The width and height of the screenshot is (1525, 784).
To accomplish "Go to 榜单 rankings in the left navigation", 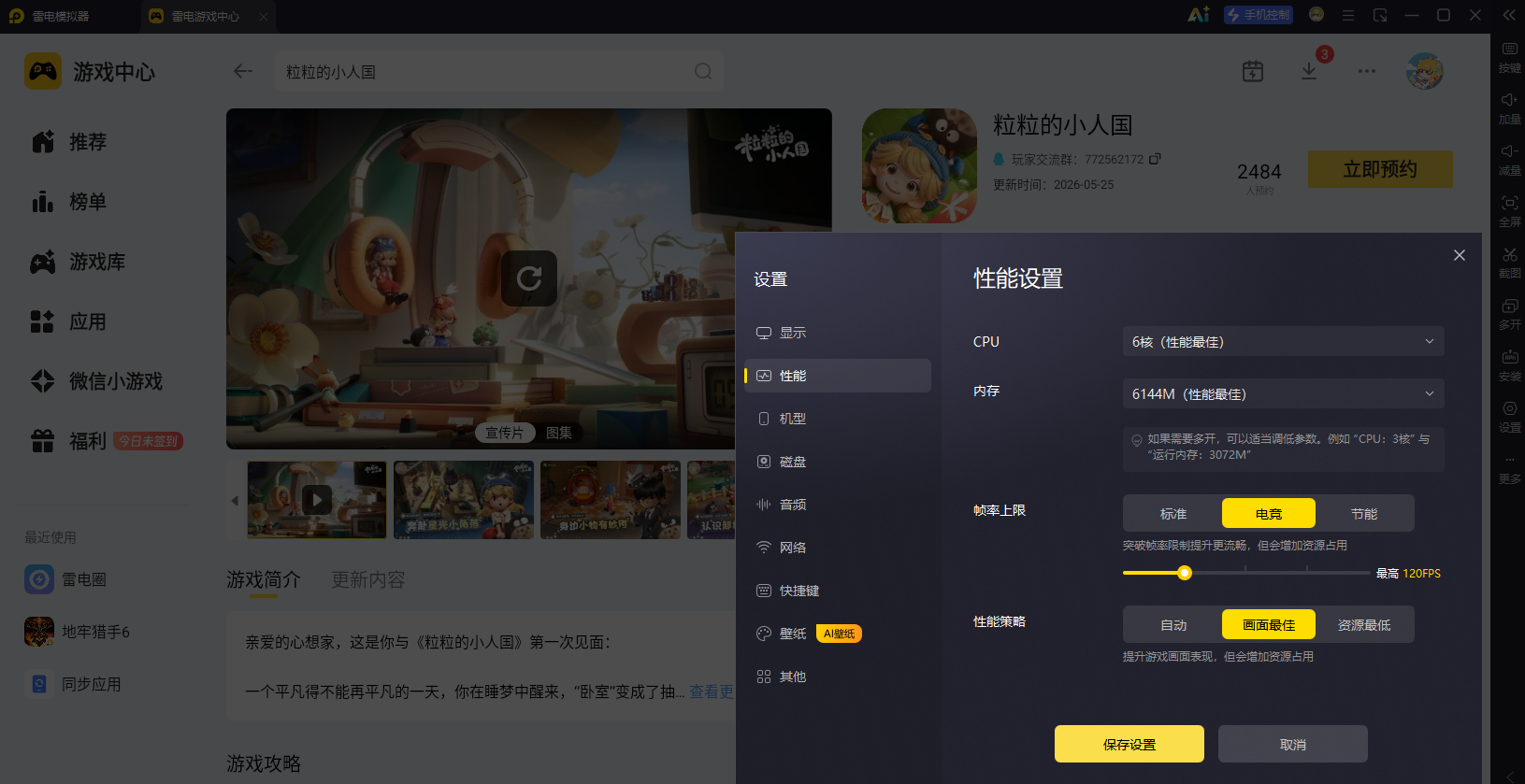I will (69, 202).
